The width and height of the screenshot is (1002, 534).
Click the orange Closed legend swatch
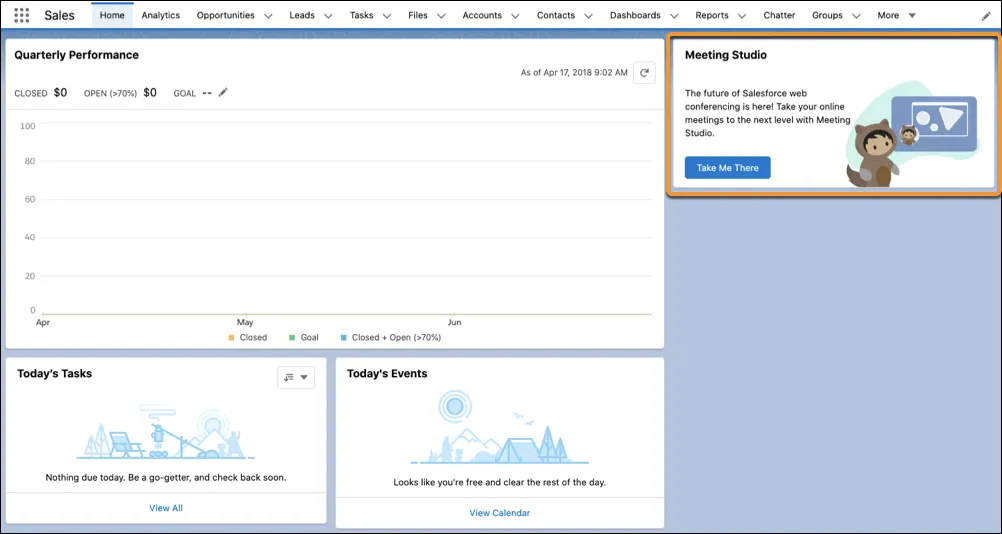231,337
